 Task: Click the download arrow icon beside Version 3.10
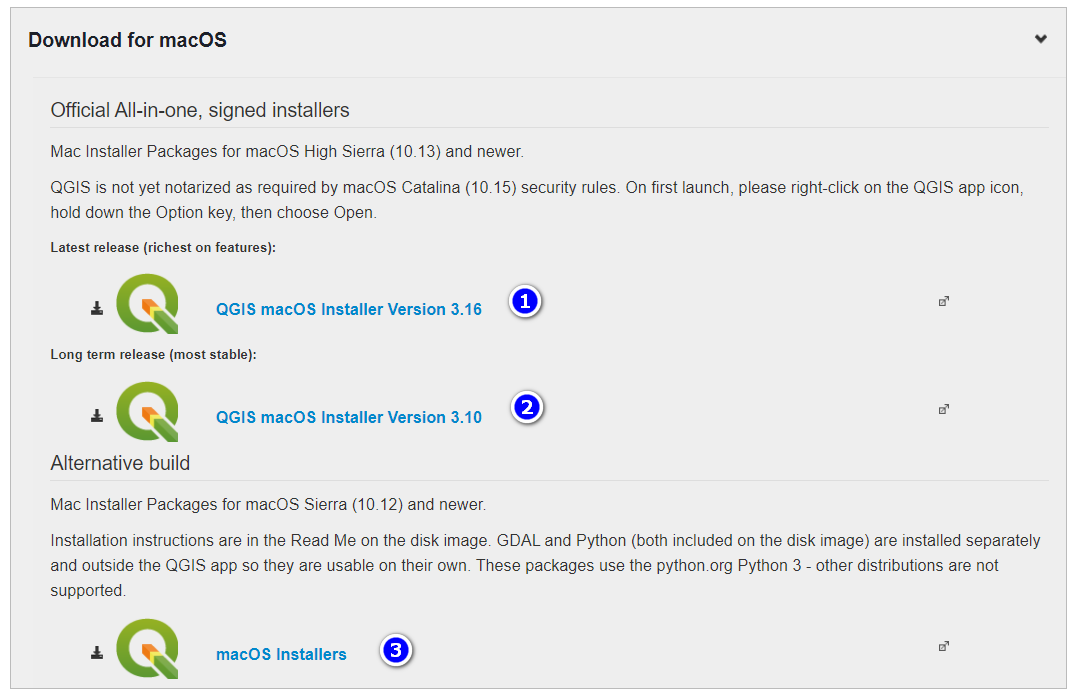pos(97,415)
